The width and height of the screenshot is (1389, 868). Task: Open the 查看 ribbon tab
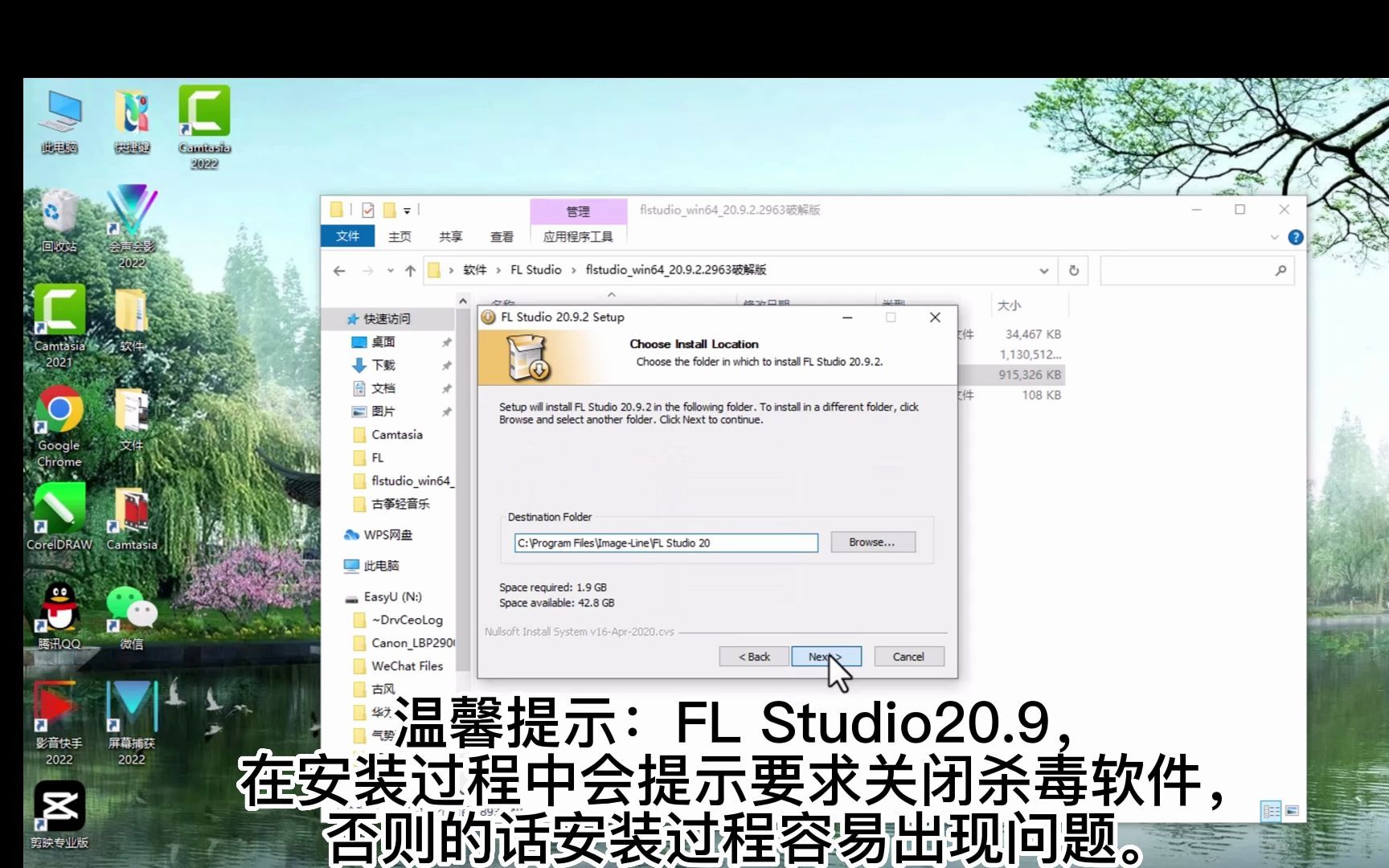pyautogui.click(x=502, y=236)
